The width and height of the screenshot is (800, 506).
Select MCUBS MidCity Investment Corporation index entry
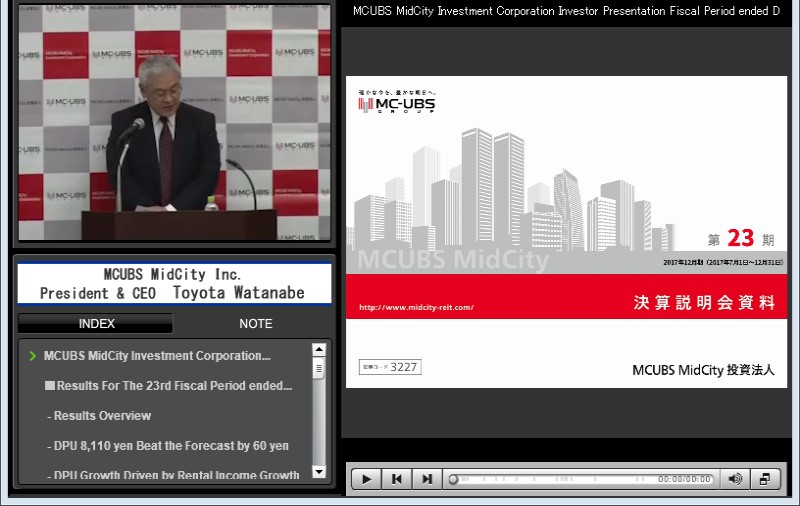(x=157, y=356)
